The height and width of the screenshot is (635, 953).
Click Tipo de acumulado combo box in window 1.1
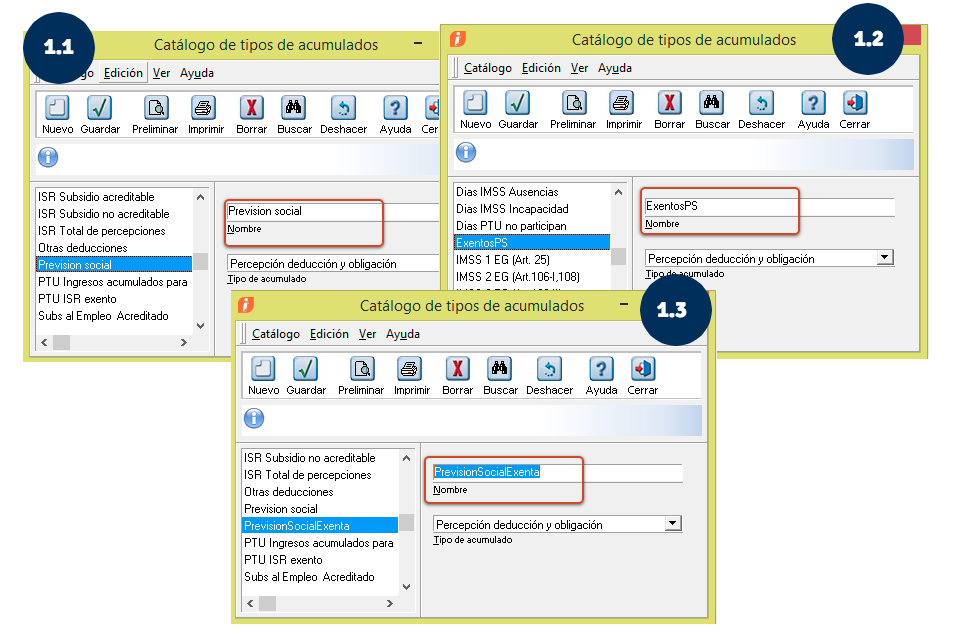pos(333,264)
